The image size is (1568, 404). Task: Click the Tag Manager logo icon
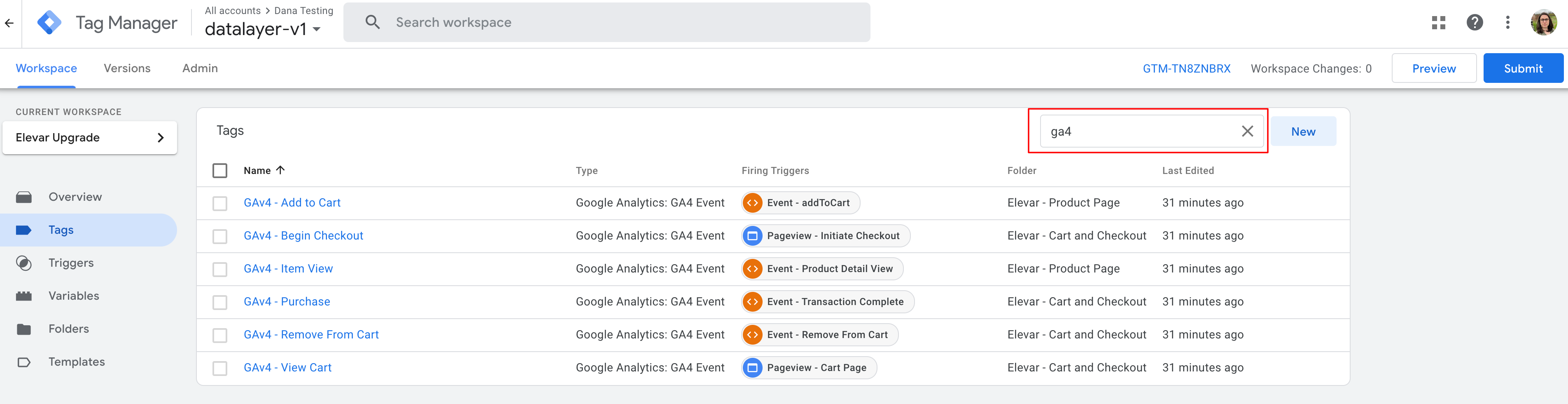click(49, 23)
